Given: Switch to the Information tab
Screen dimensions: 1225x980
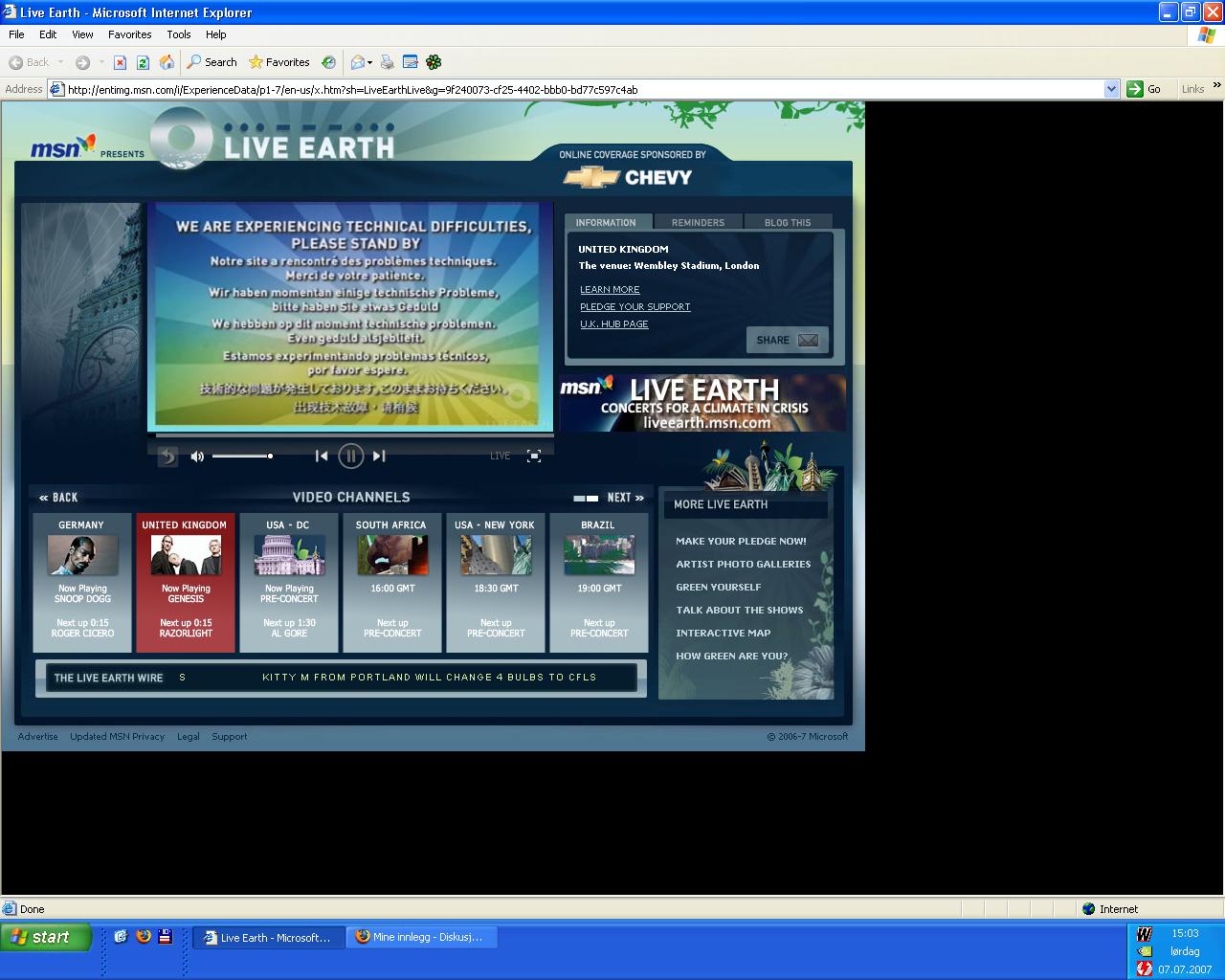Looking at the screenshot, I should coord(606,222).
